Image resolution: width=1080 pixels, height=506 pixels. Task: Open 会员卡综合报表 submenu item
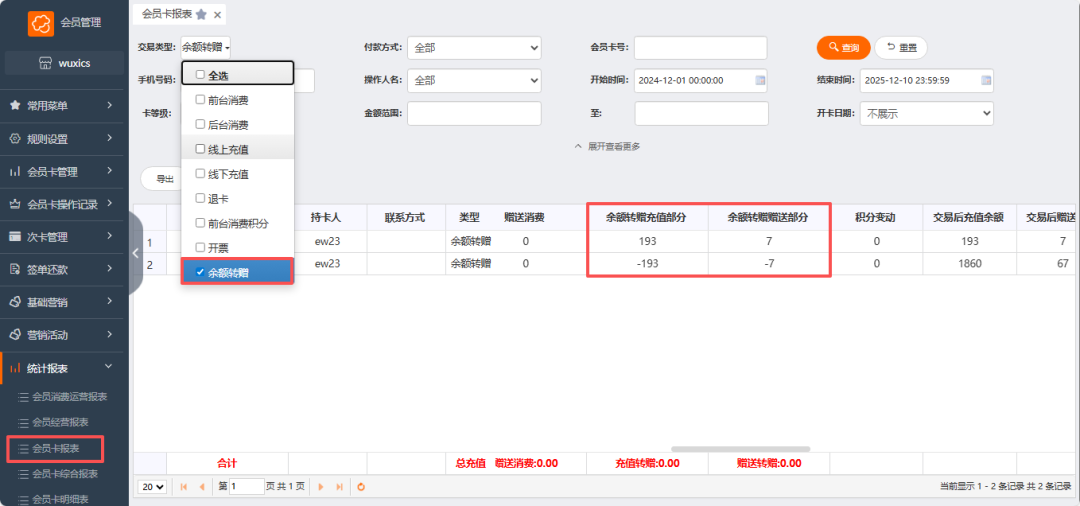point(65,474)
